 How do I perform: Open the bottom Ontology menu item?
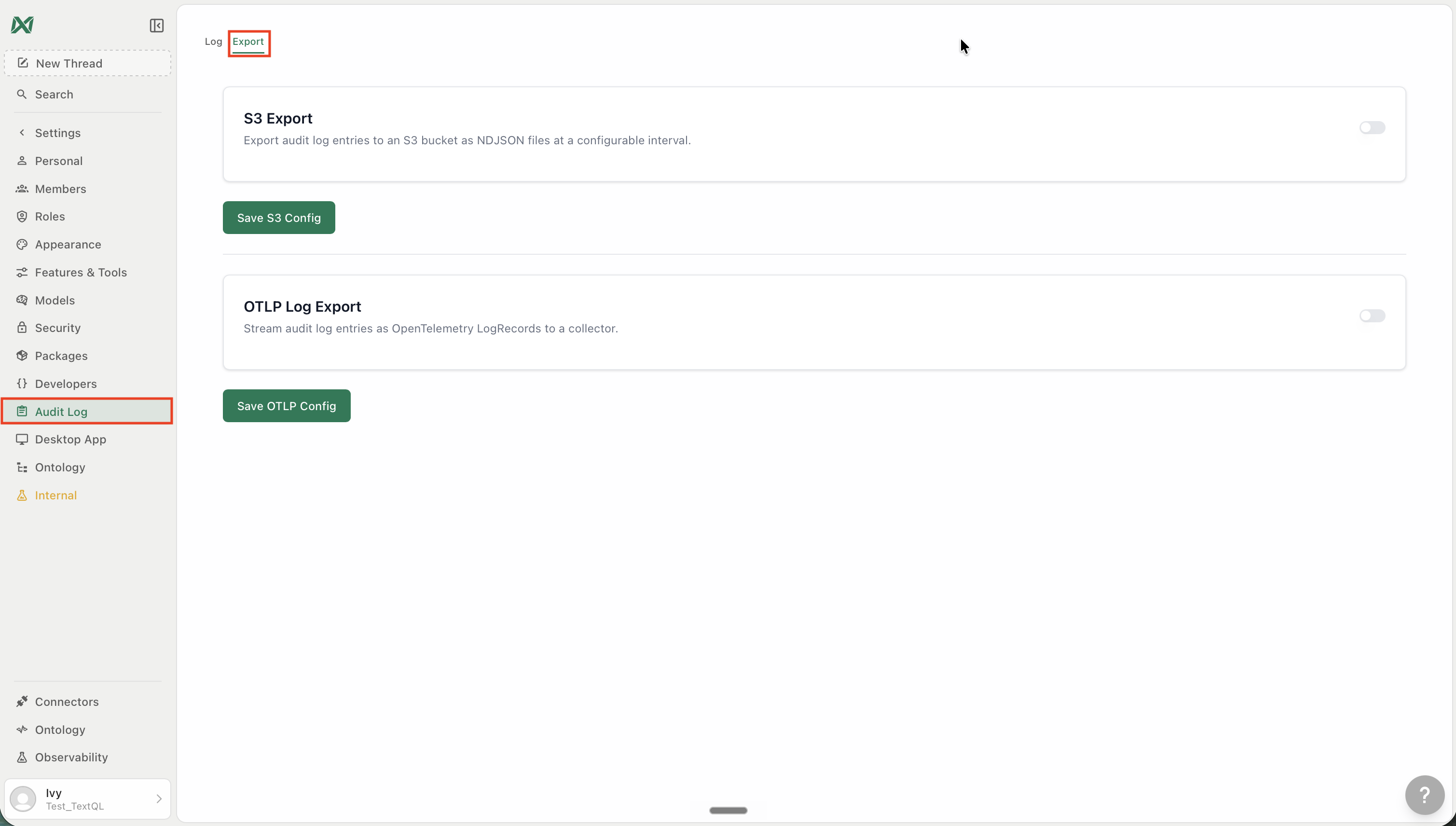click(87, 730)
